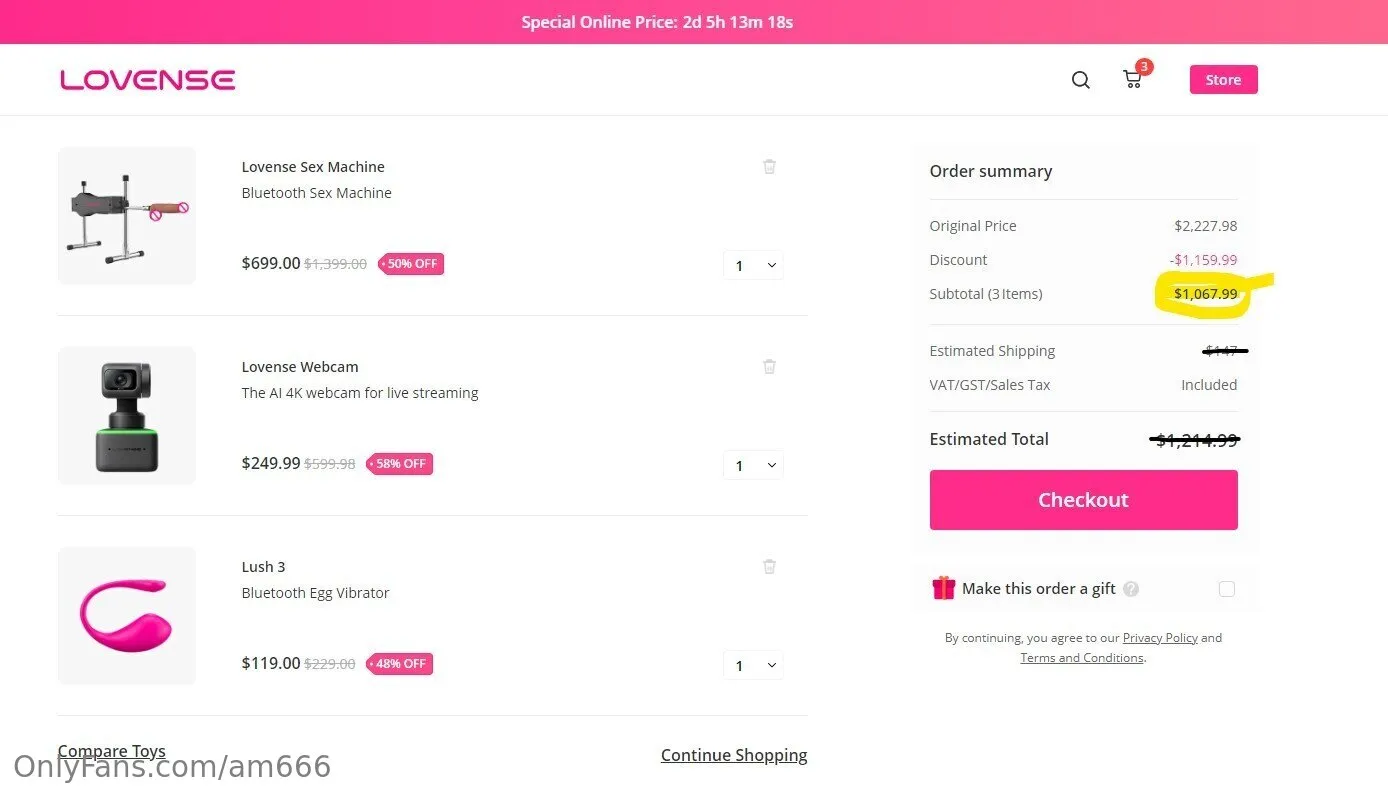1388x797 pixels.
Task: Open quantity dropdown for Bluetooth Sex Machine
Action: (x=753, y=265)
